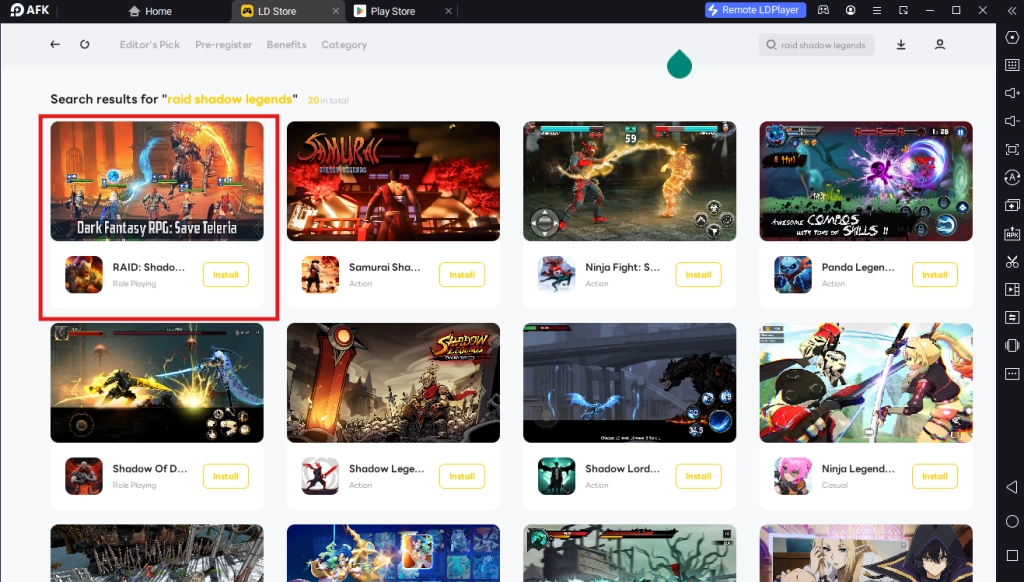This screenshot has width=1024, height=582.
Task: Click the search magnifier icon
Action: 771,45
